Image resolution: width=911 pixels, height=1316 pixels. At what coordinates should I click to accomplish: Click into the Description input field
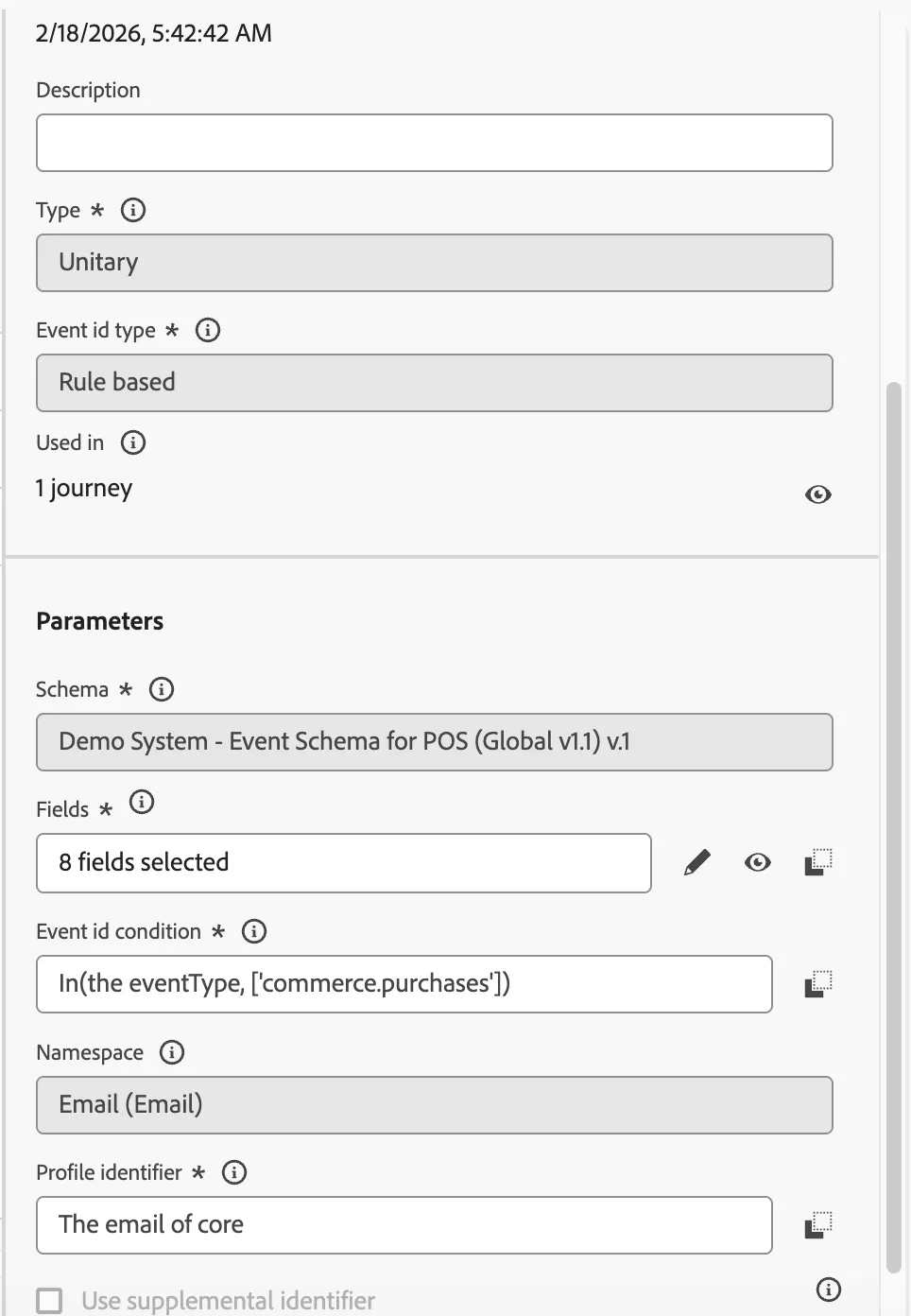coord(435,143)
